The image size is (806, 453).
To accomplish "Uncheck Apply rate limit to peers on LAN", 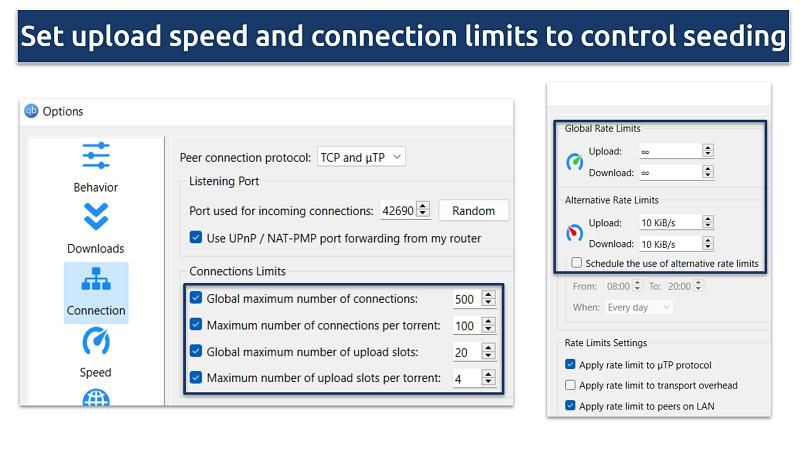I will (x=570, y=406).
